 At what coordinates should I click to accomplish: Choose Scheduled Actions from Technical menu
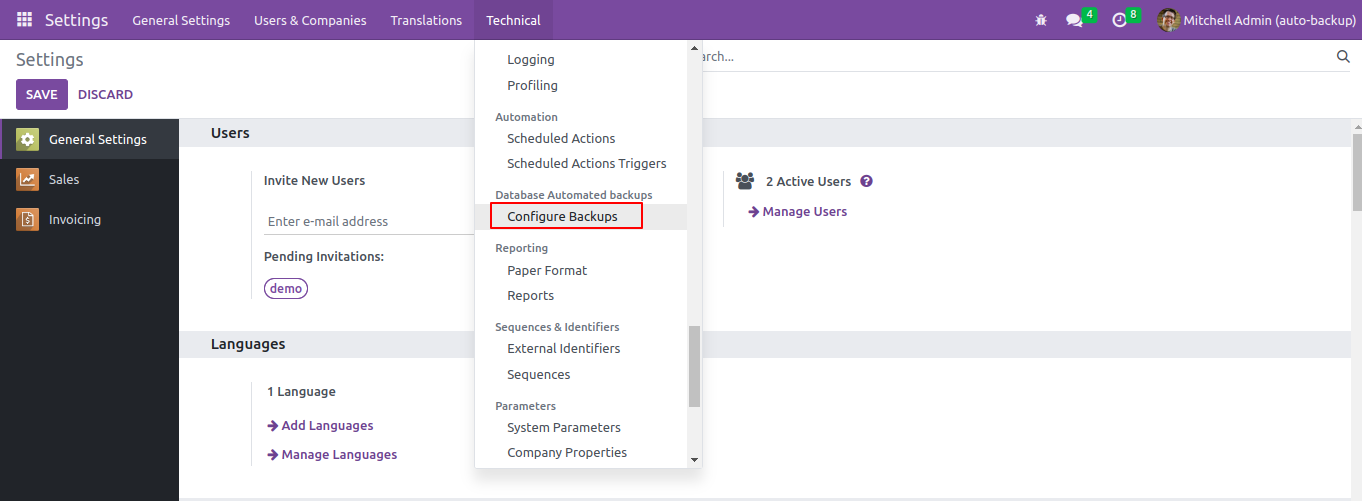[x=561, y=138]
